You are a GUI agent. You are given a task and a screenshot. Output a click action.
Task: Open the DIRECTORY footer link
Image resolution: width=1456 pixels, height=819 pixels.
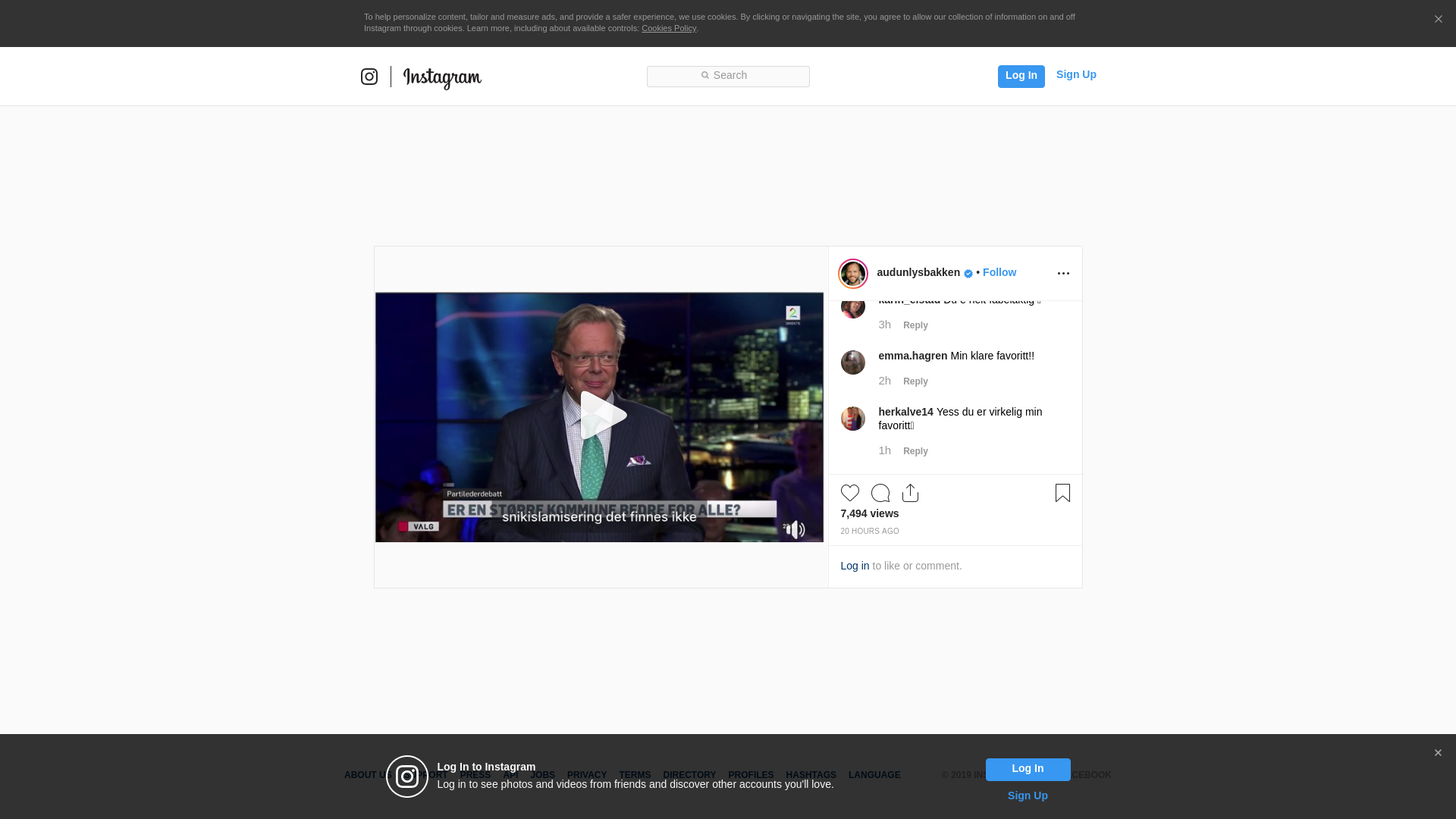tap(689, 775)
